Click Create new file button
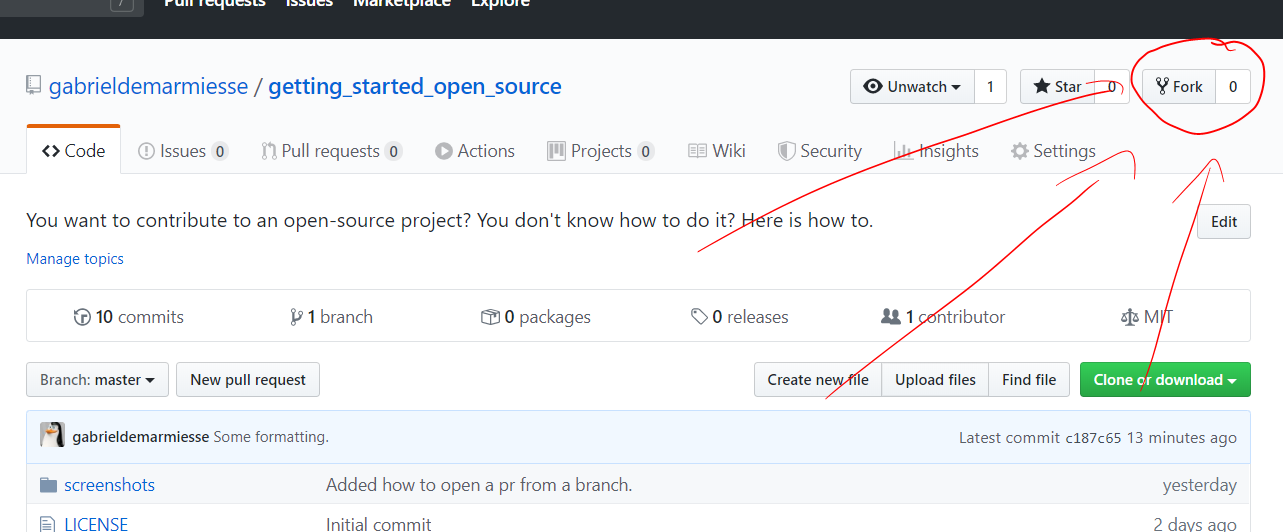This screenshot has width=1283, height=532. [818, 380]
